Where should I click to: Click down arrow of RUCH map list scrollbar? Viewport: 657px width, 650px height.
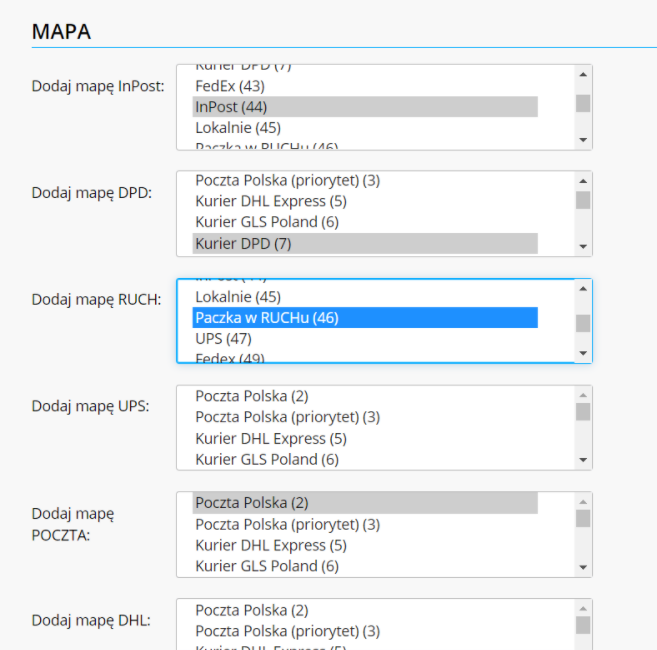[583, 353]
